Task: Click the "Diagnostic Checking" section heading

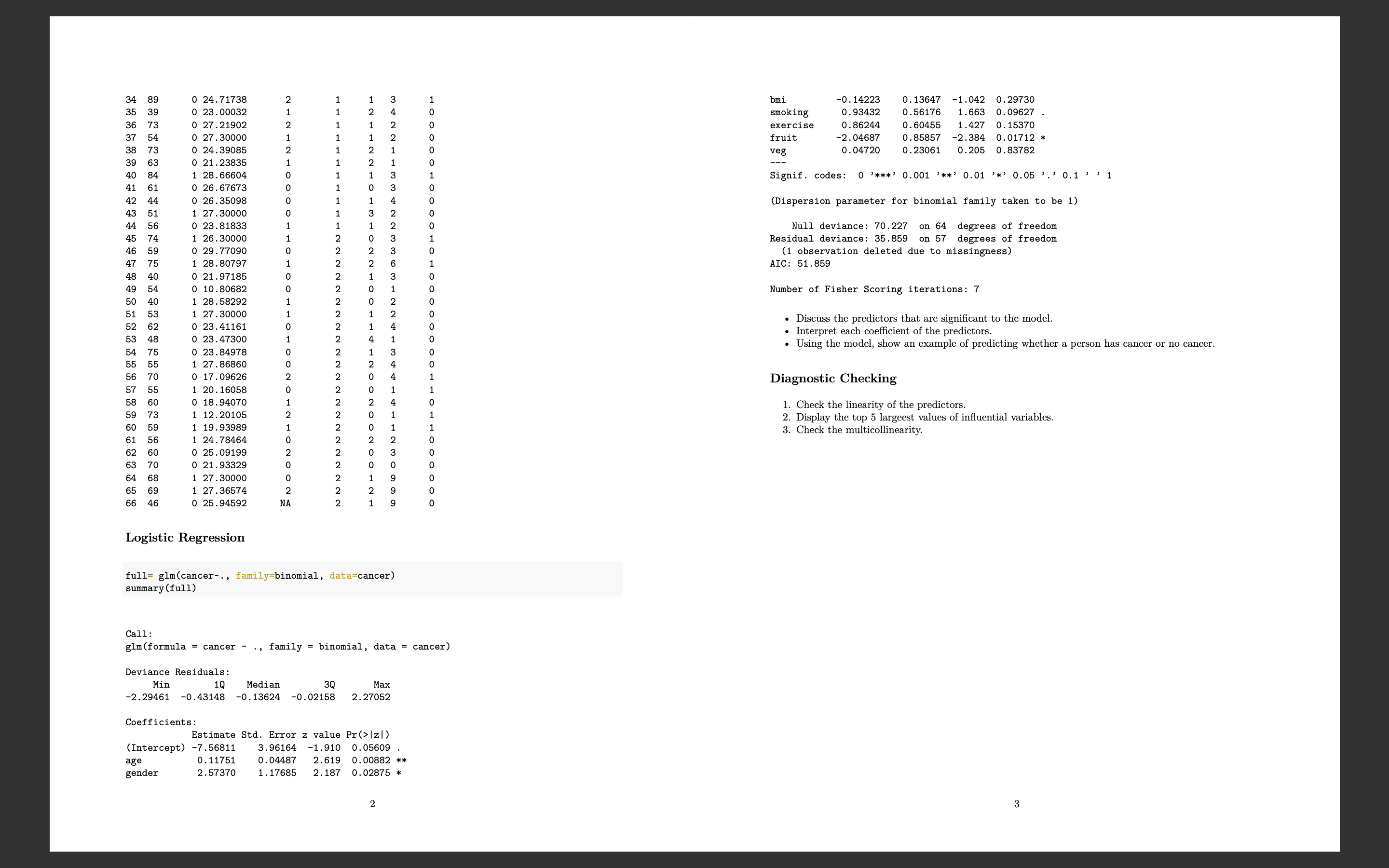Action: point(832,379)
